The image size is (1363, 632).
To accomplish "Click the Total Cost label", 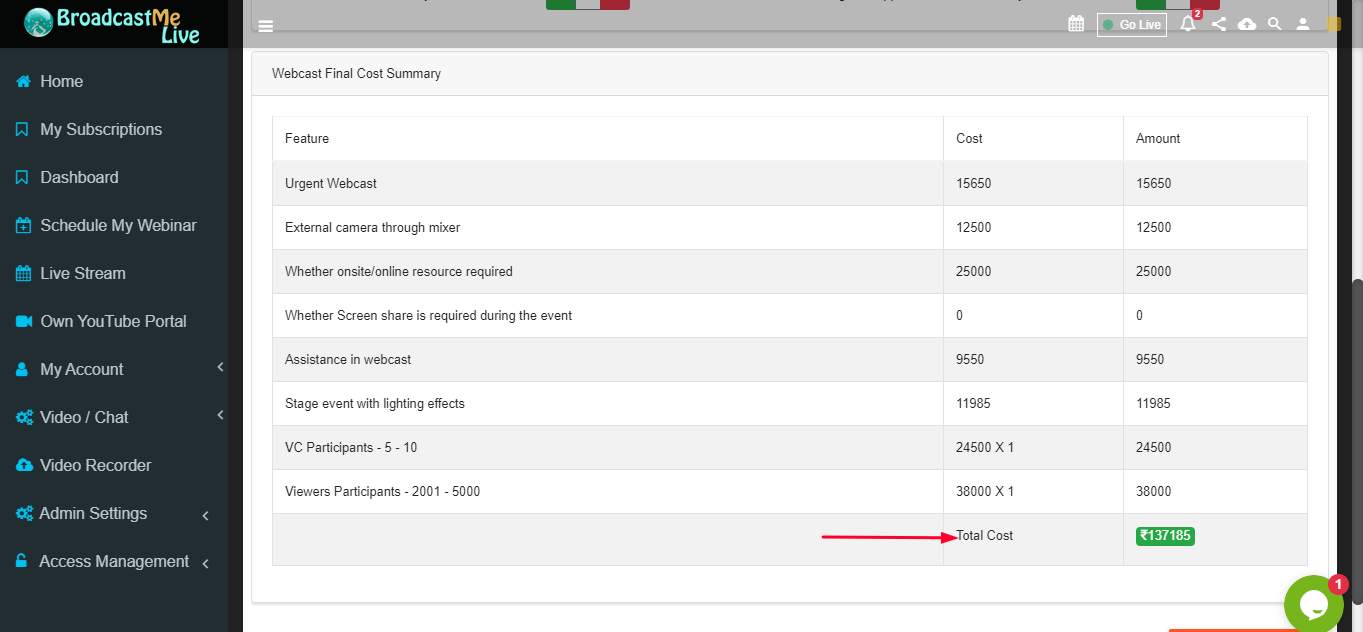I will click(x=985, y=536).
